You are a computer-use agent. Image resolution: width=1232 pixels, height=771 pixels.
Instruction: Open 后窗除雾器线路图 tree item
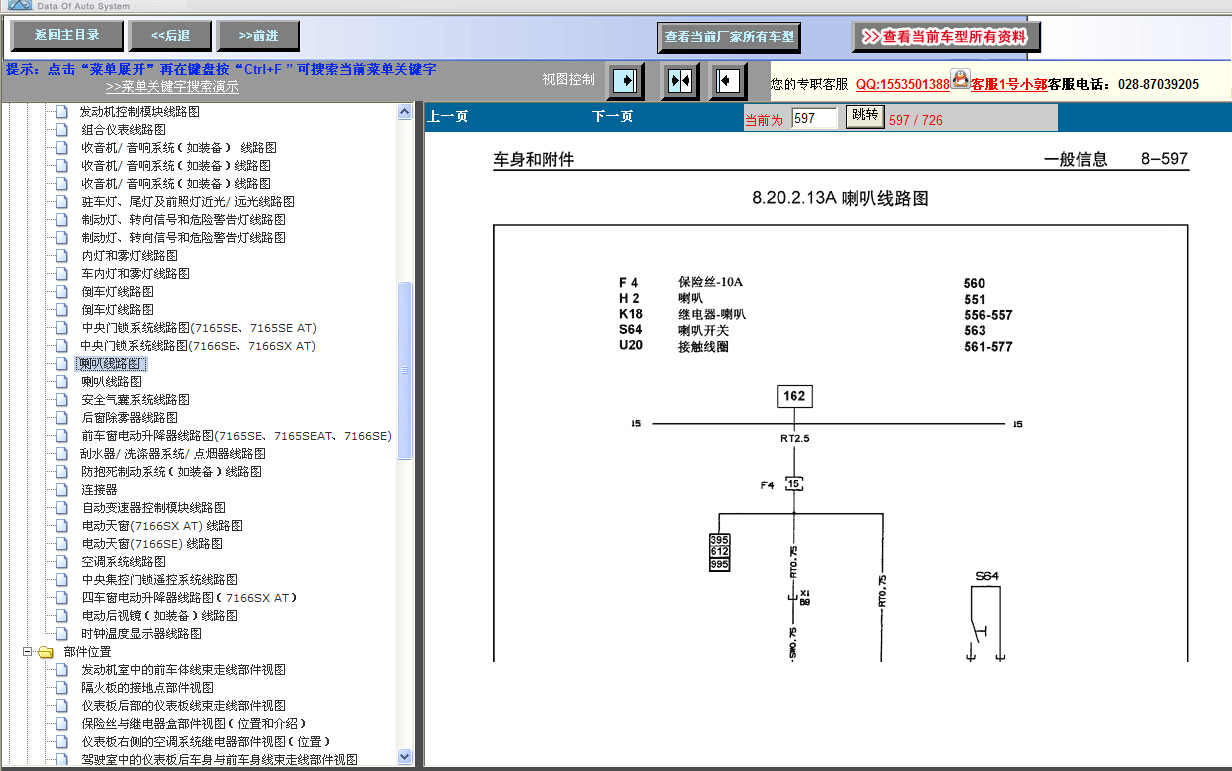(129, 418)
